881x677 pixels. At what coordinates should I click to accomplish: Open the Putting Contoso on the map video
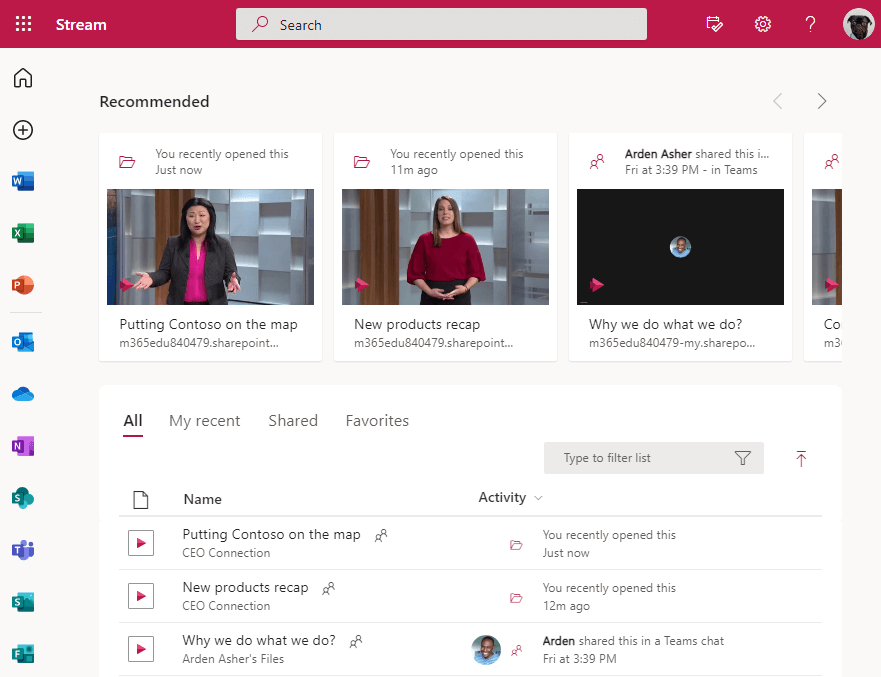pos(209,247)
